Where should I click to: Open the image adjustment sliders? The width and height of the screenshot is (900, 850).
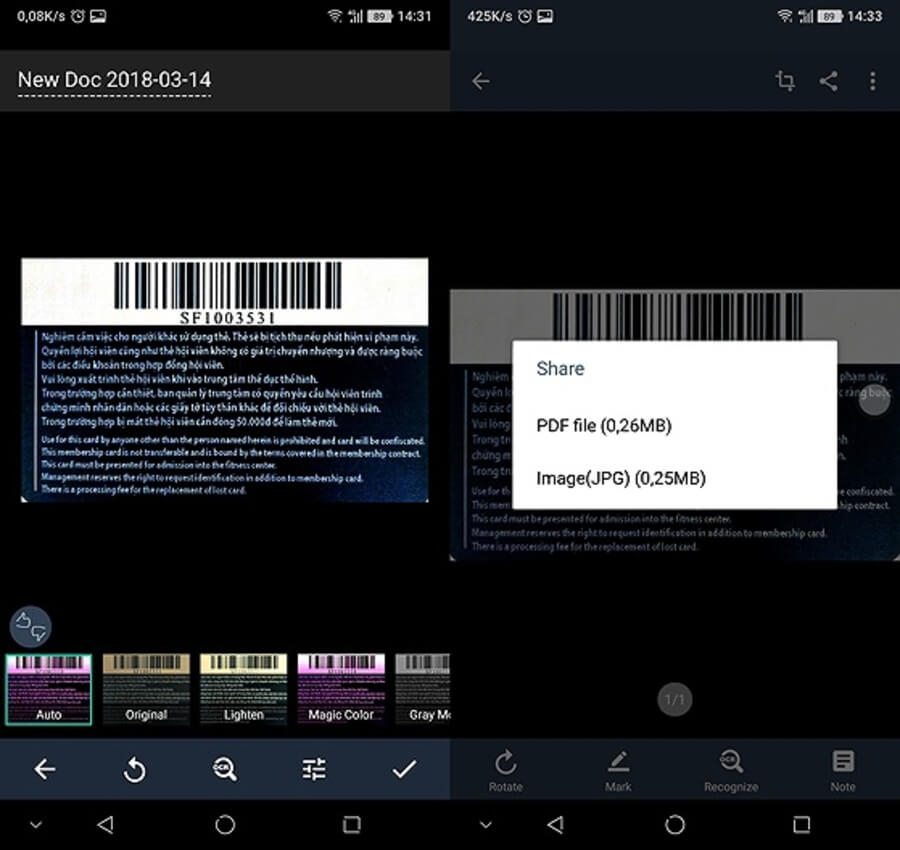(x=312, y=769)
